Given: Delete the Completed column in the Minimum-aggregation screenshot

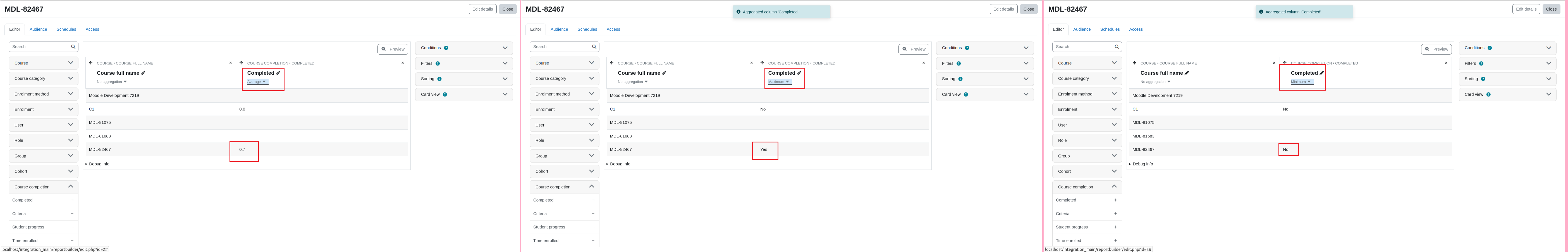Looking at the screenshot, I should click(x=1446, y=63).
